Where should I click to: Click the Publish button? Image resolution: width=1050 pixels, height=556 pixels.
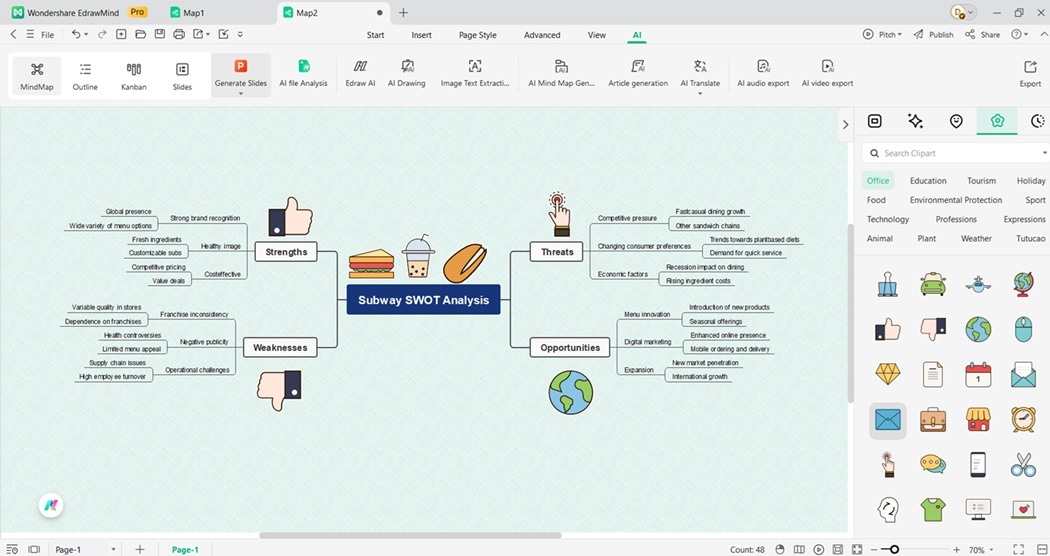pos(933,34)
